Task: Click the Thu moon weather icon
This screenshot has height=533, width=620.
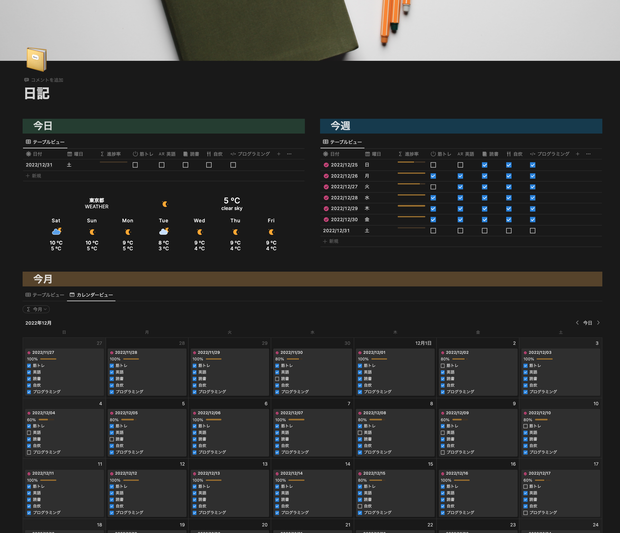Action: click(x=236, y=232)
